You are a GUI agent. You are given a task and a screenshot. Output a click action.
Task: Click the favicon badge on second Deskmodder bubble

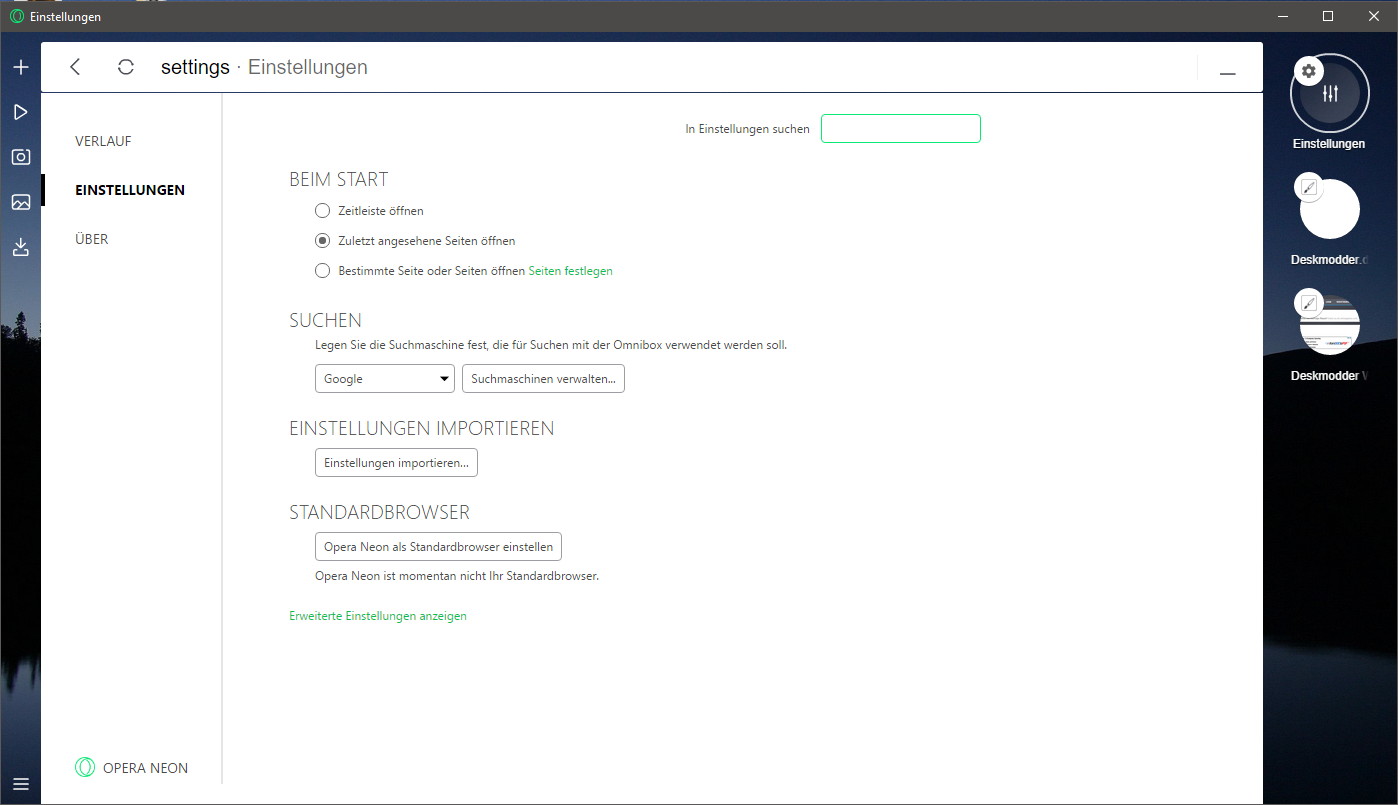click(x=1309, y=303)
